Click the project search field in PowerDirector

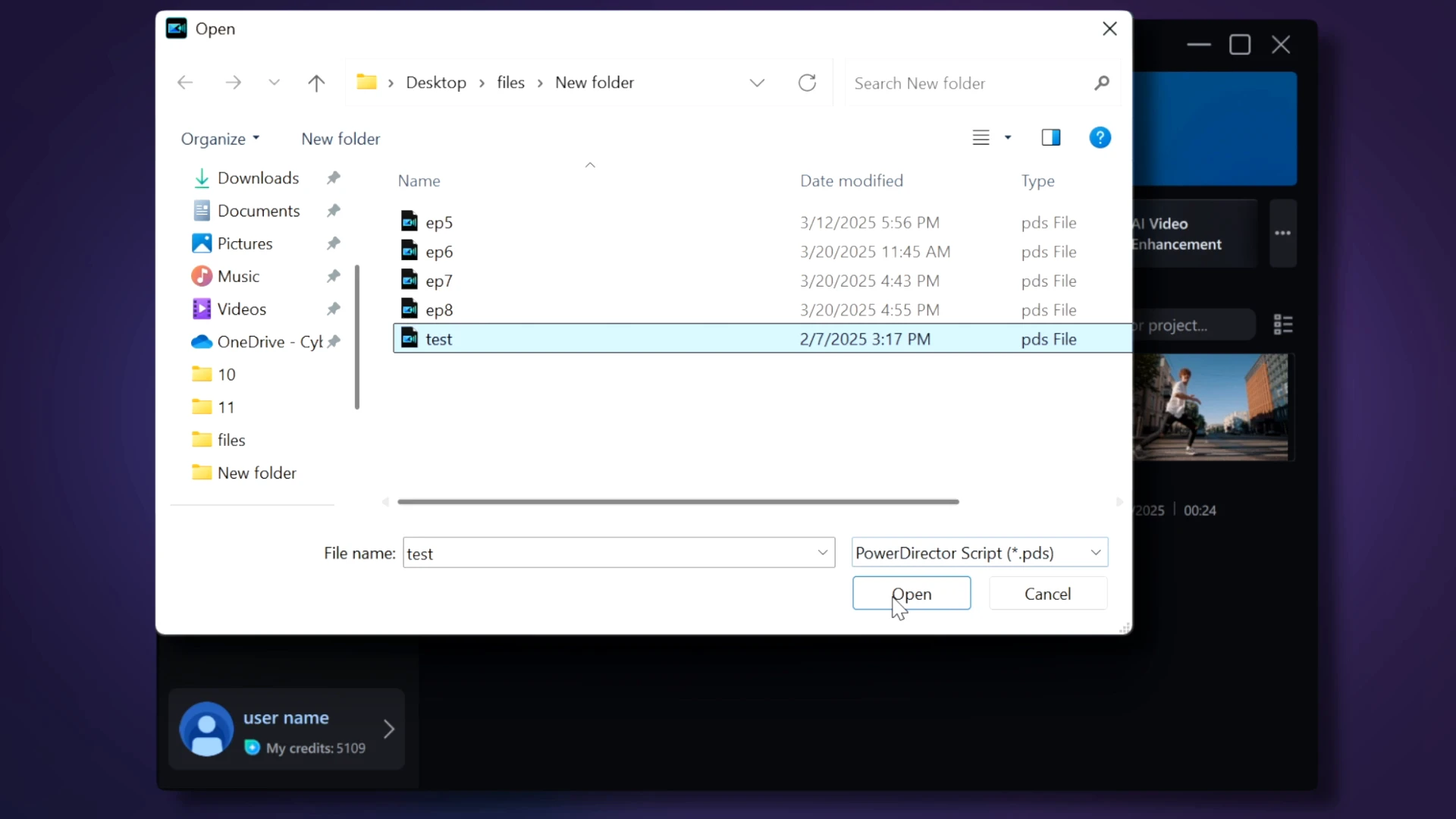pos(1194,325)
